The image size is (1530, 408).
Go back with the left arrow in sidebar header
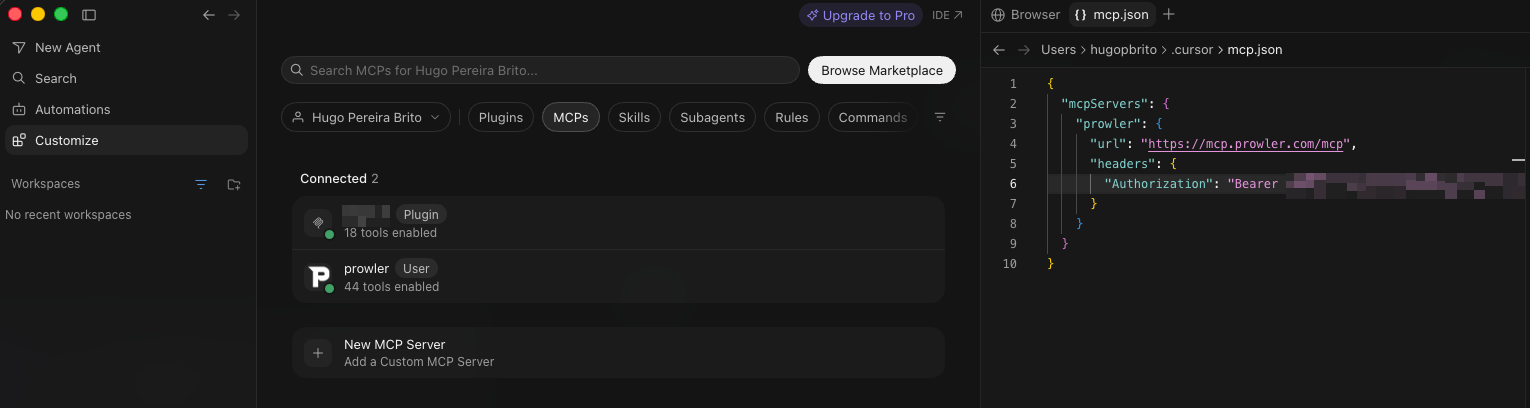coord(209,15)
